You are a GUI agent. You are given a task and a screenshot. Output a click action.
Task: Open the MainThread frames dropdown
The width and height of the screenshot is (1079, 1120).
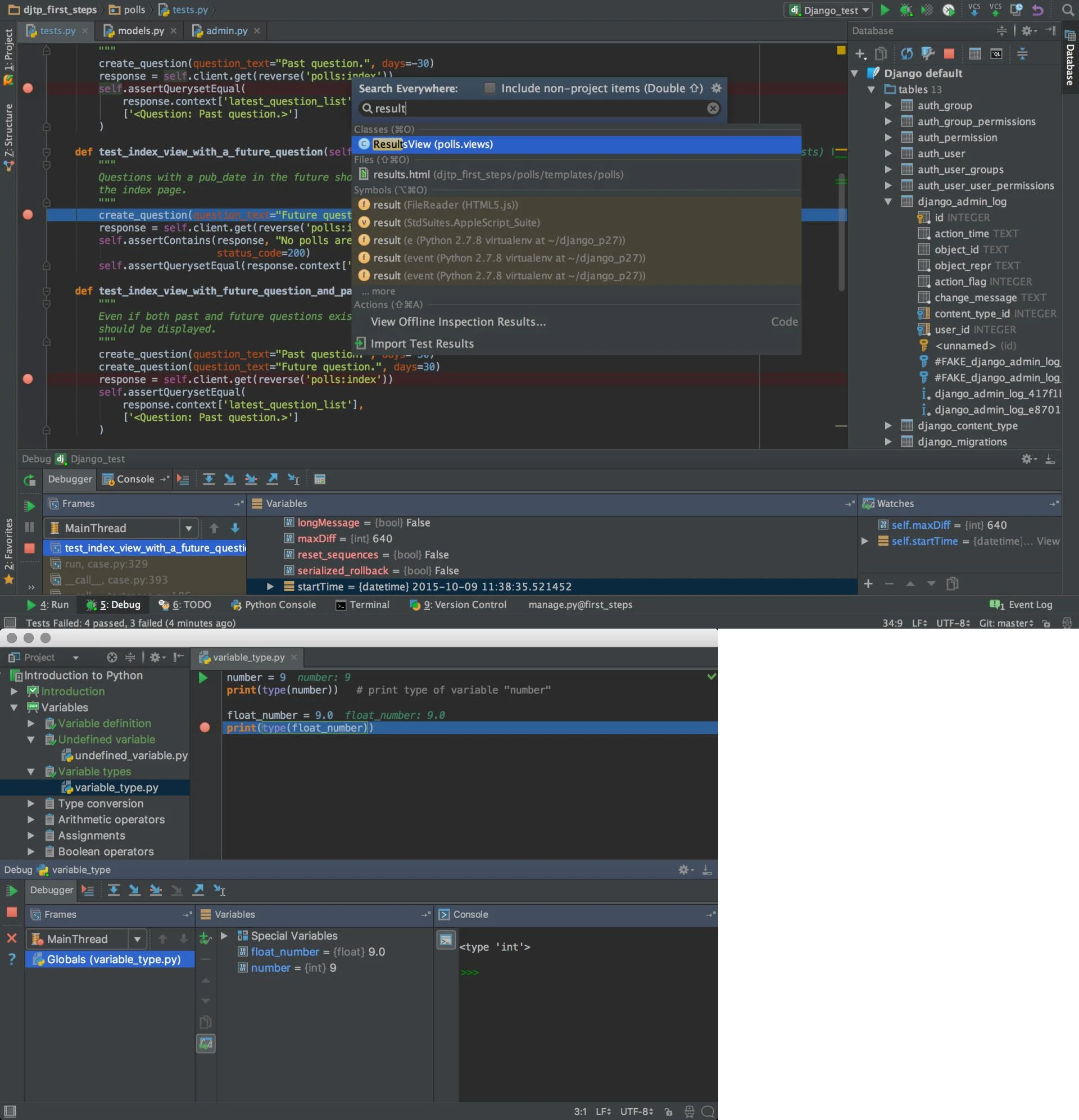click(x=189, y=528)
